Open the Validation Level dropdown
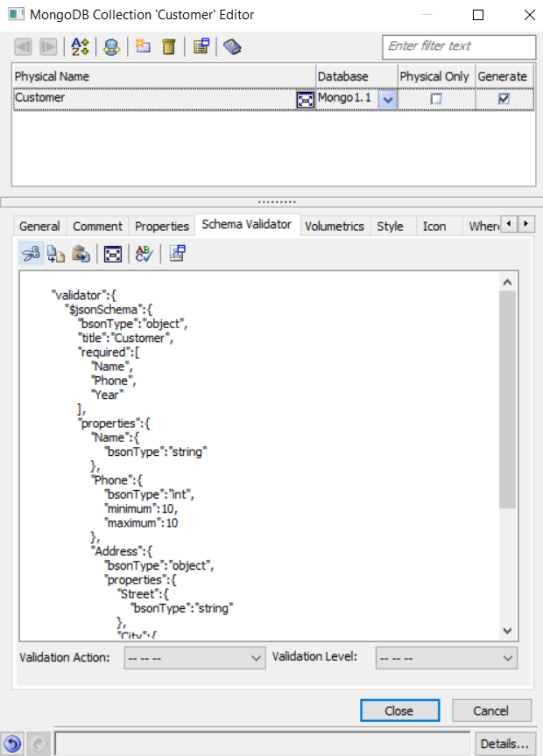The image size is (543, 756). click(447, 658)
